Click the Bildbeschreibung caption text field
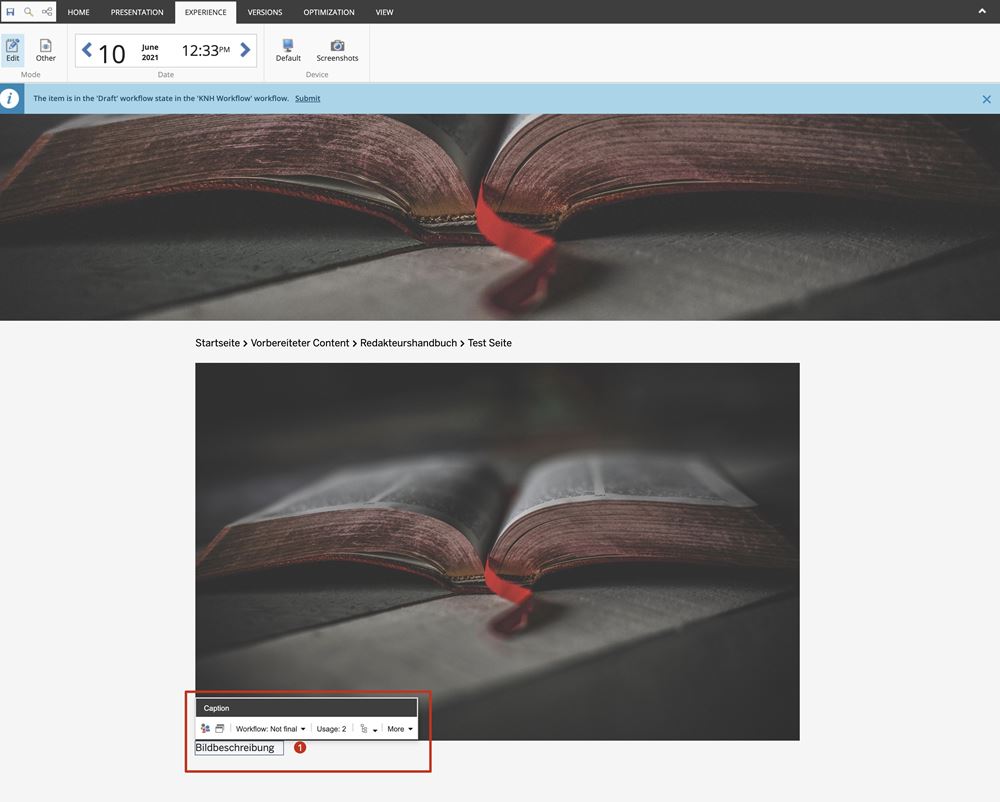 click(239, 748)
